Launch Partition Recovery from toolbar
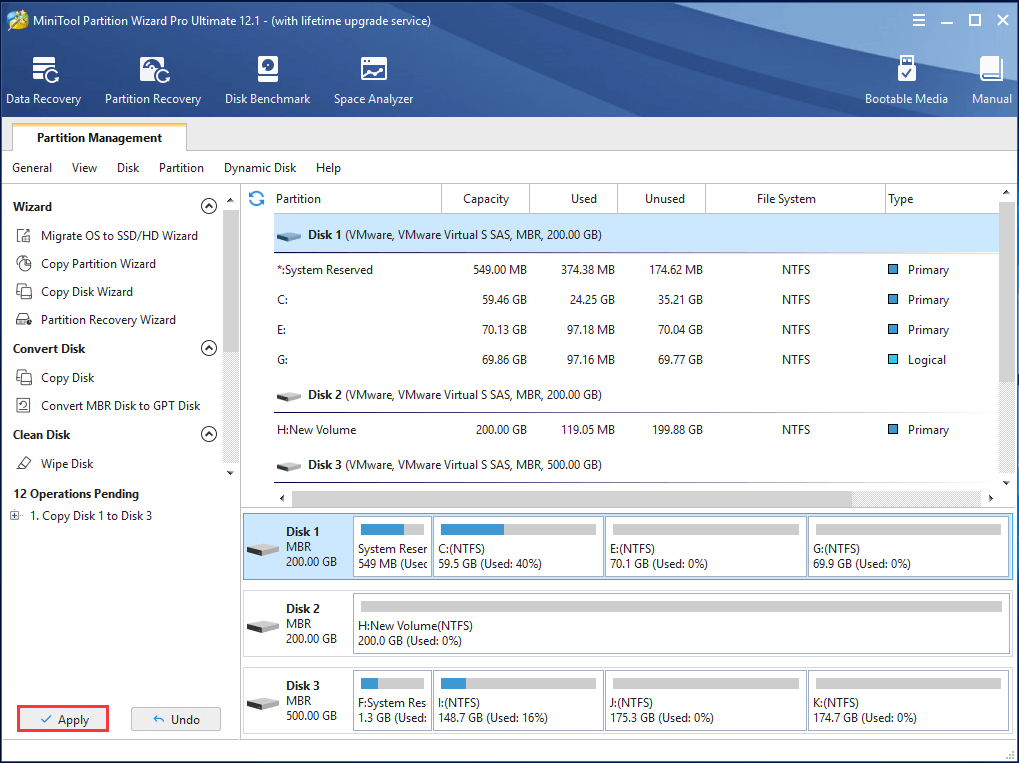The image size is (1019, 763). (x=153, y=81)
